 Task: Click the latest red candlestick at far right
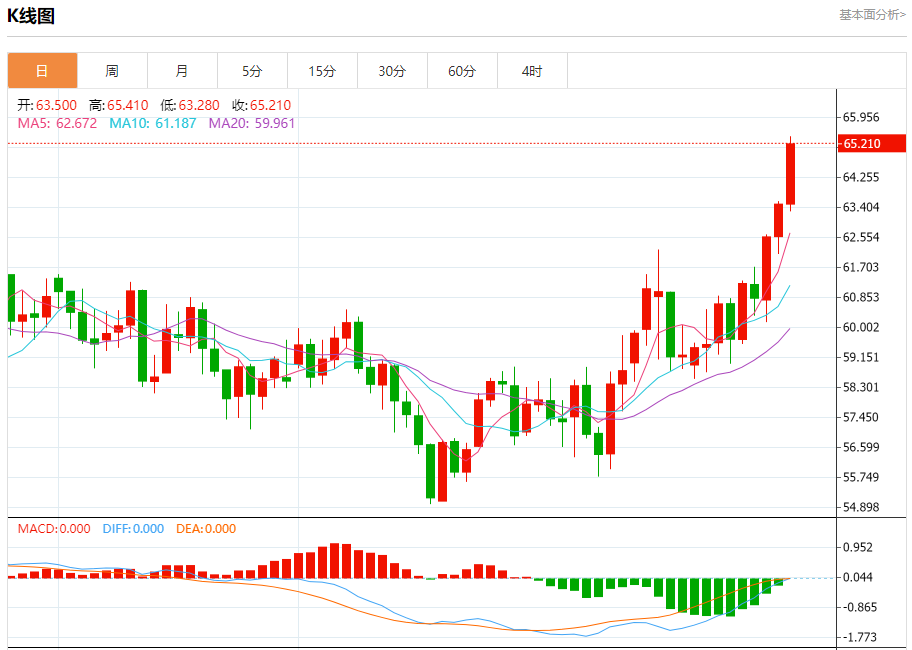point(790,174)
